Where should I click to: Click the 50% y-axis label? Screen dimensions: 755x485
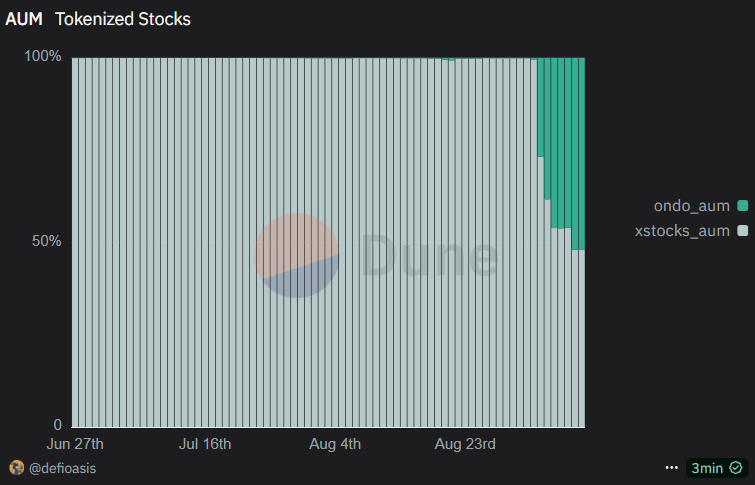click(x=47, y=241)
